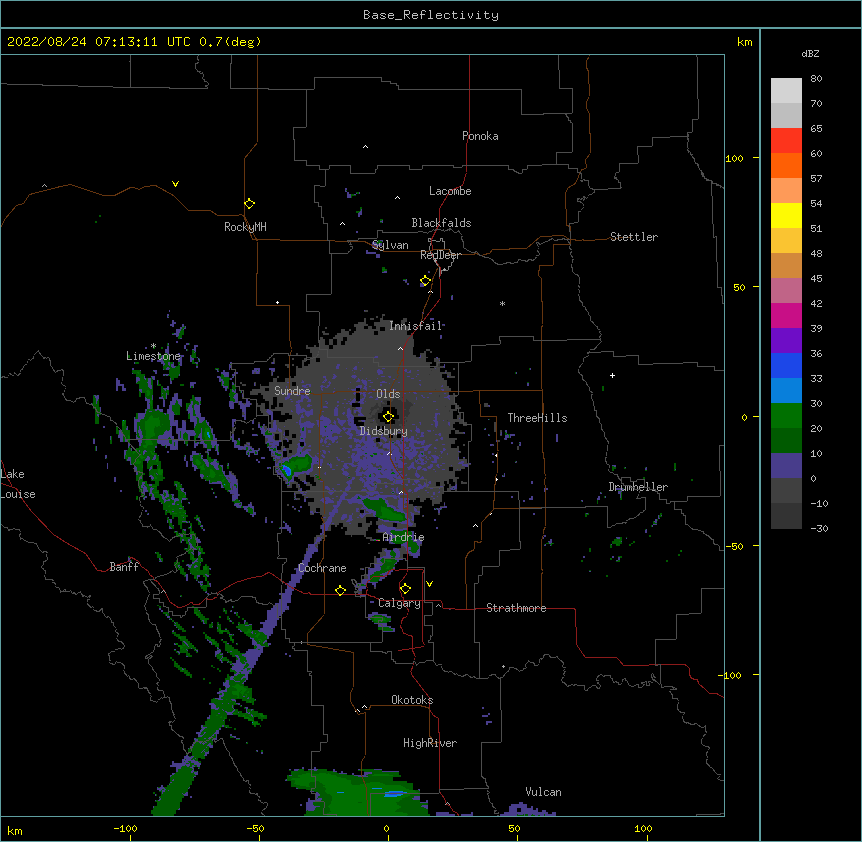Image resolution: width=862 pixels, height=842 pixels.
Task: Click the purple 39 dBZ legend swatch
Action: pos(786,340)
